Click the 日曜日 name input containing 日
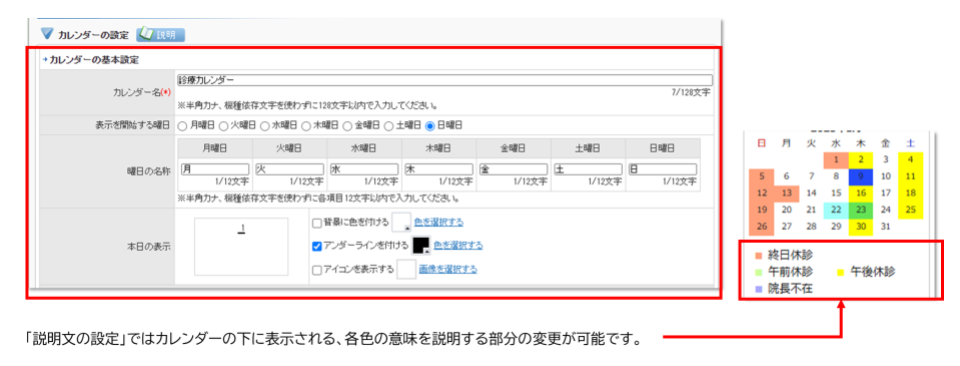This screenshot has height=366, width=960. (663, 169)
